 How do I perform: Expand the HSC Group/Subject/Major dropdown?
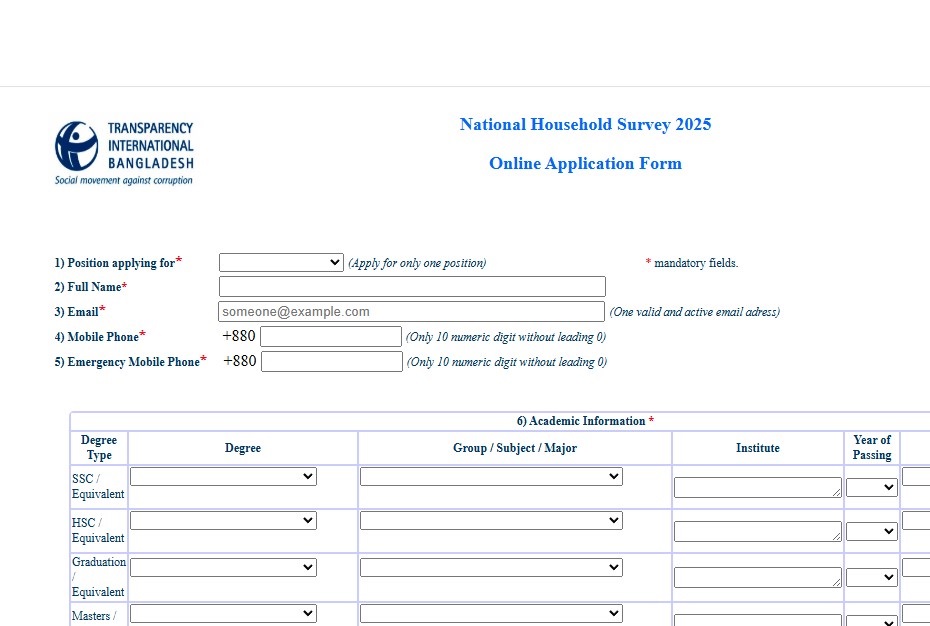491,521
